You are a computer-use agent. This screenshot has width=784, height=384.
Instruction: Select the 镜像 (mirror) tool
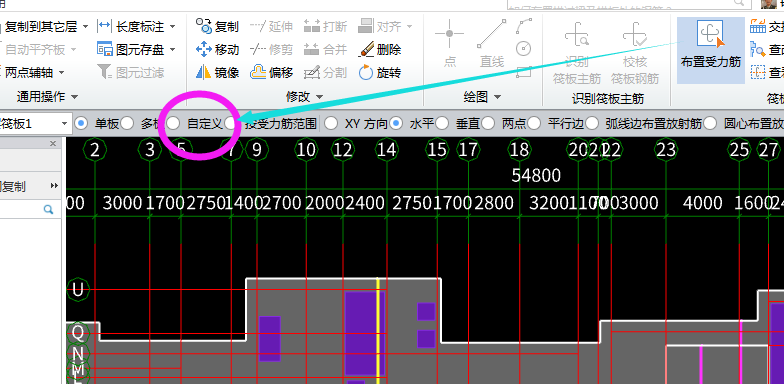click(218, 73)
